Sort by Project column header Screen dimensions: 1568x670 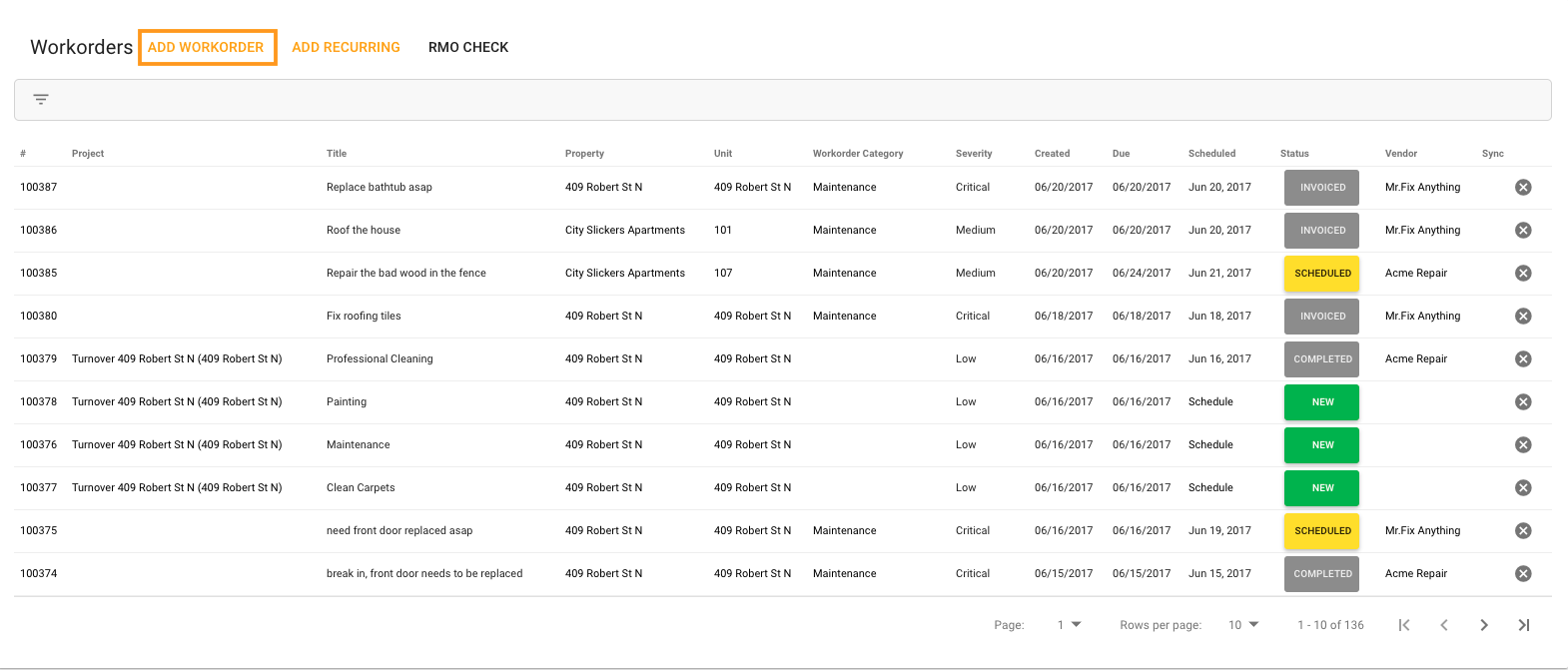88,154
